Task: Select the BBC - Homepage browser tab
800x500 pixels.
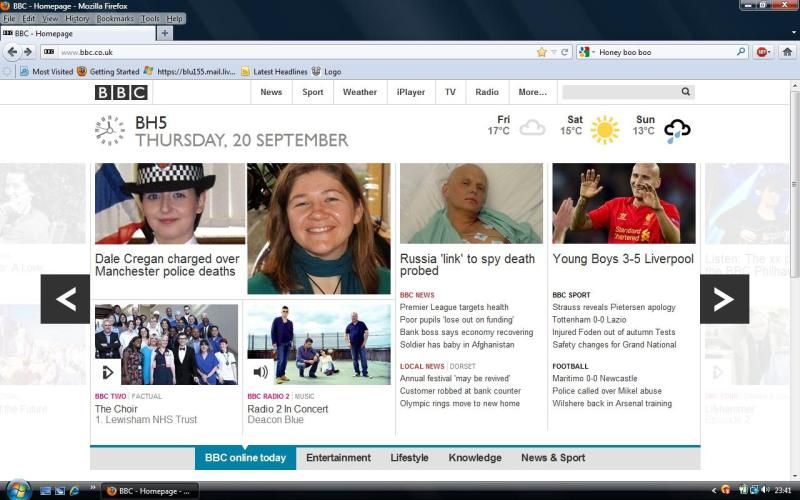Action: tap(78, 34)
